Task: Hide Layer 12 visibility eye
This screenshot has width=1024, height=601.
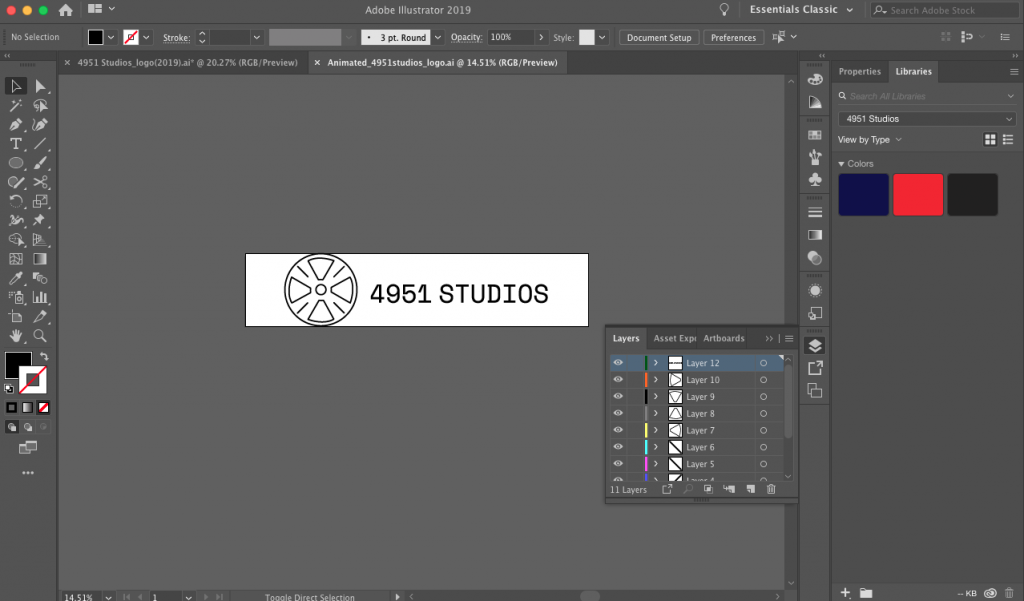Action: [618, 363]
